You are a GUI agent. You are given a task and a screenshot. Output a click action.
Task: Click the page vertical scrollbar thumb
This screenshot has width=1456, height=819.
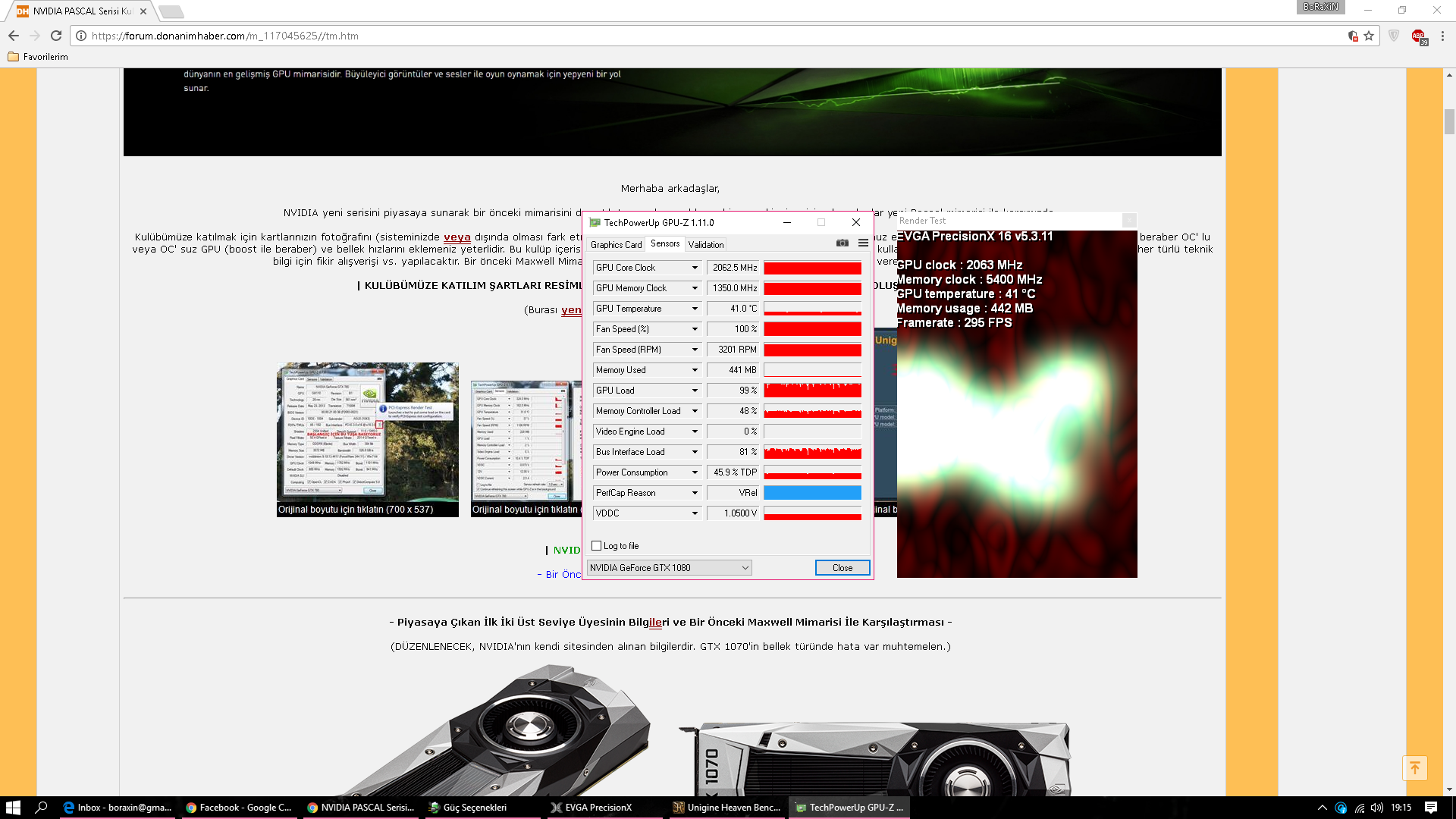pyautogui.click(x=1449, y=121)
